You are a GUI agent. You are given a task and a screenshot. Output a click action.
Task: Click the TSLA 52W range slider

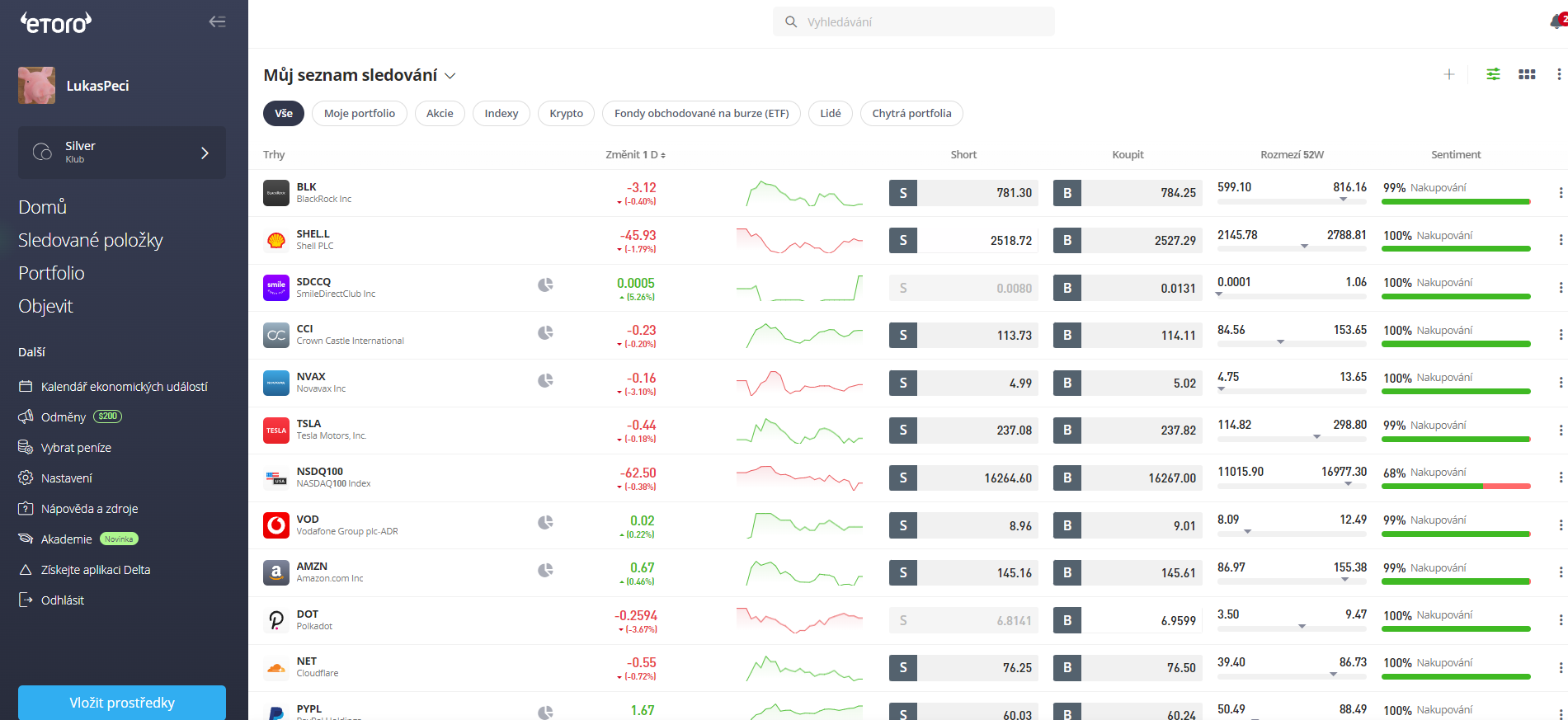pyautogui.click(x=1292, y=438)
